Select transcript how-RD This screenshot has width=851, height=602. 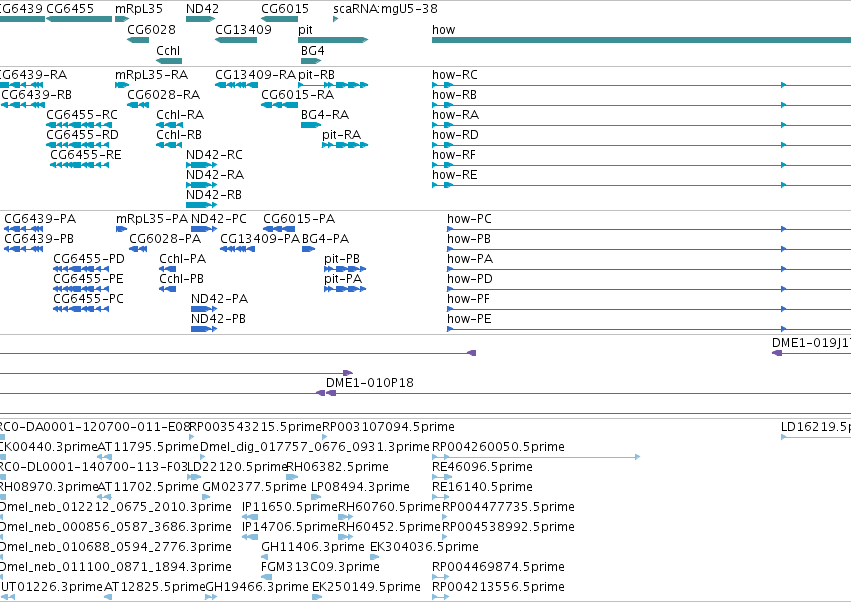(x=455, y=135)
